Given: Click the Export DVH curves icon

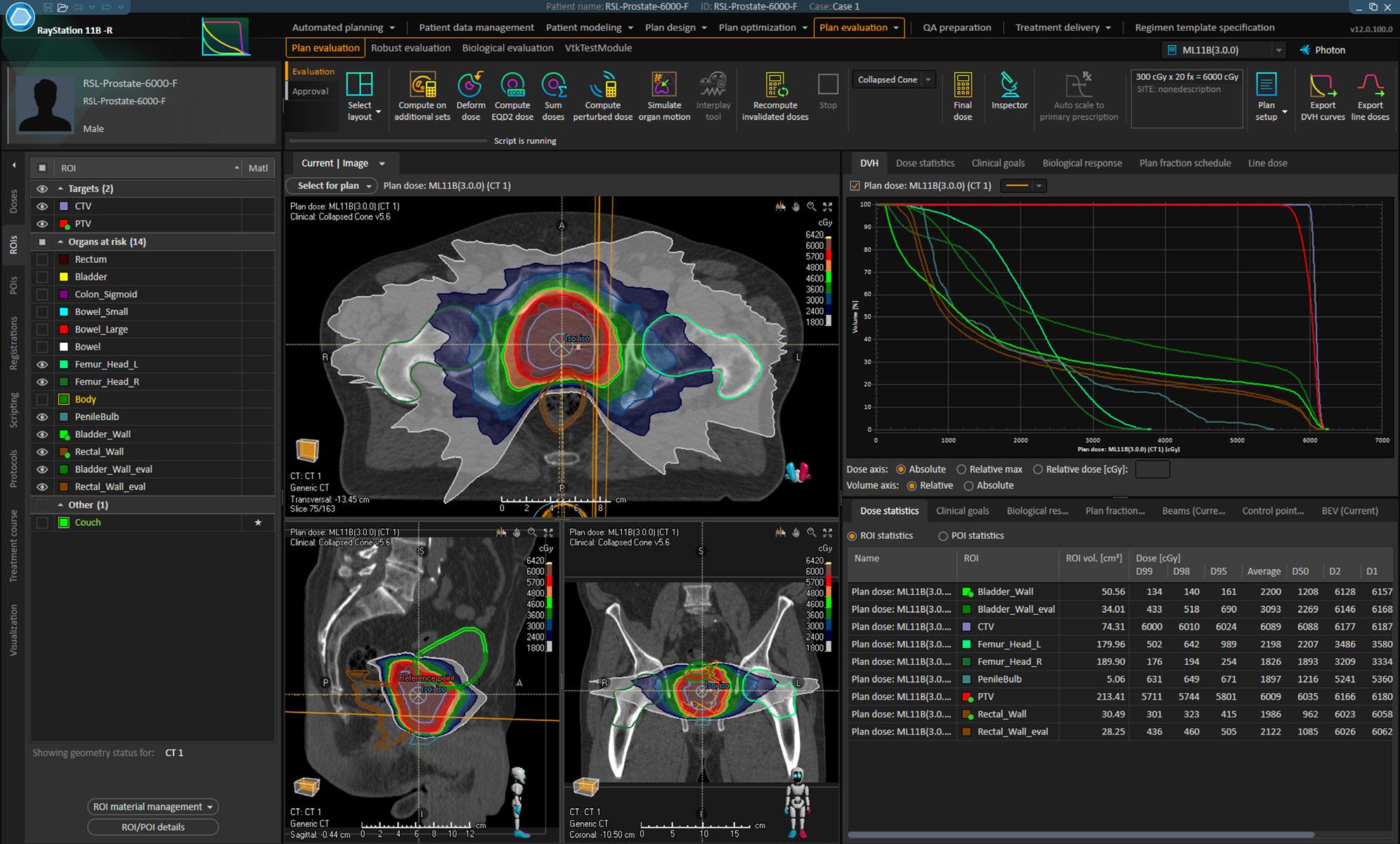Looking at the screenshot, I should coord(1322,86).
